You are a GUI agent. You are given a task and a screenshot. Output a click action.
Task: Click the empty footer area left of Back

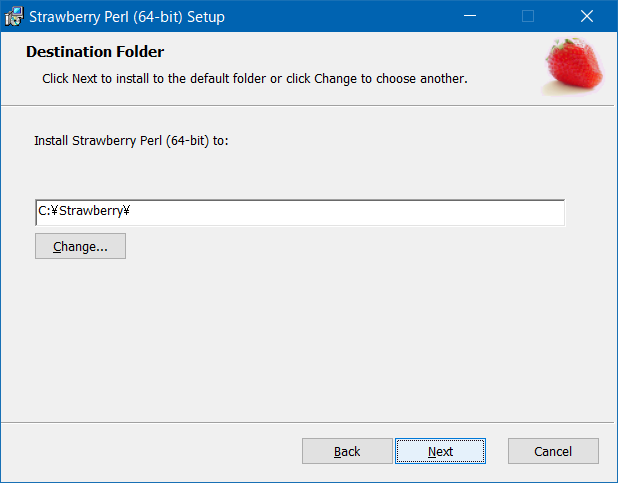[x=150, y=451]
